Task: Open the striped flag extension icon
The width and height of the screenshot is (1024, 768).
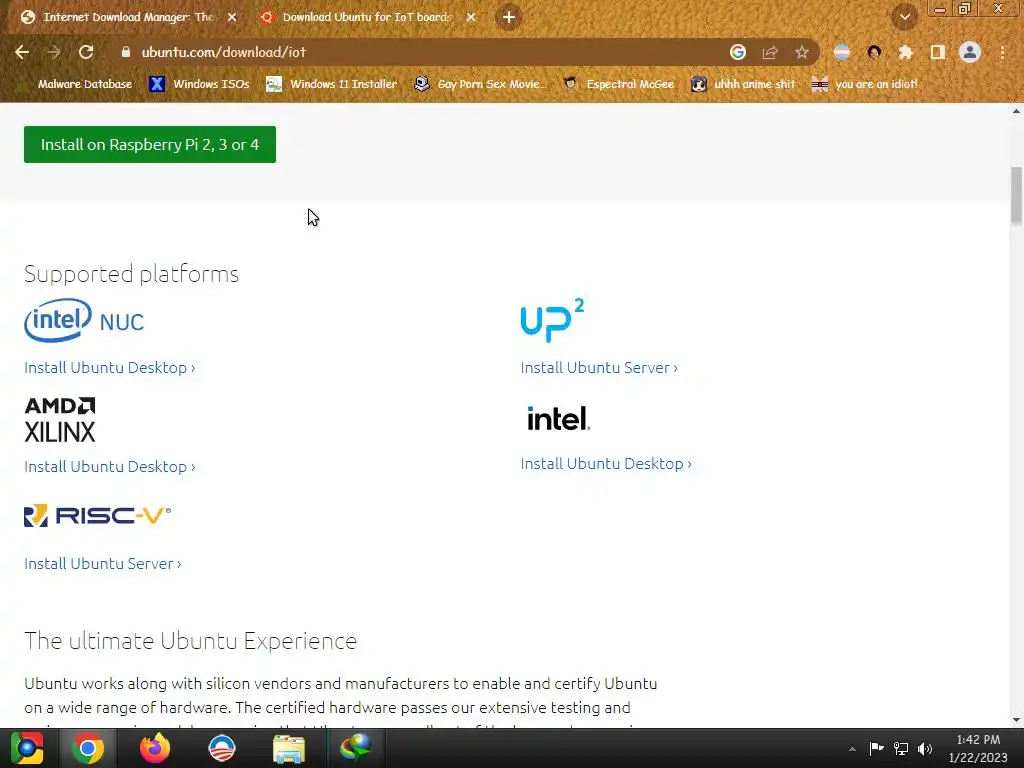Action: 842,52
